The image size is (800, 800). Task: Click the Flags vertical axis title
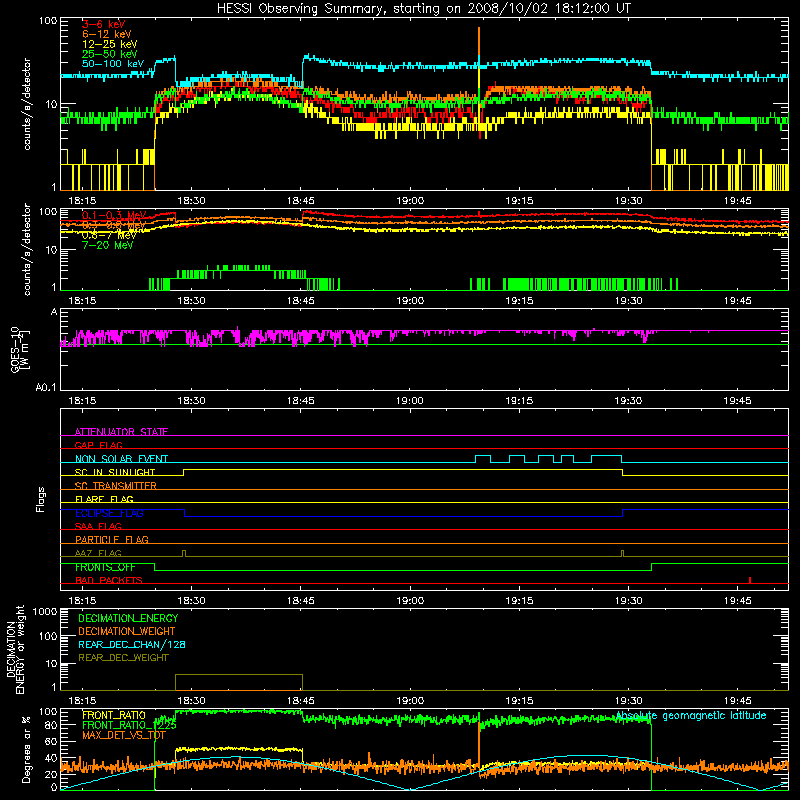pyautogui.click(x=41, y=499)
